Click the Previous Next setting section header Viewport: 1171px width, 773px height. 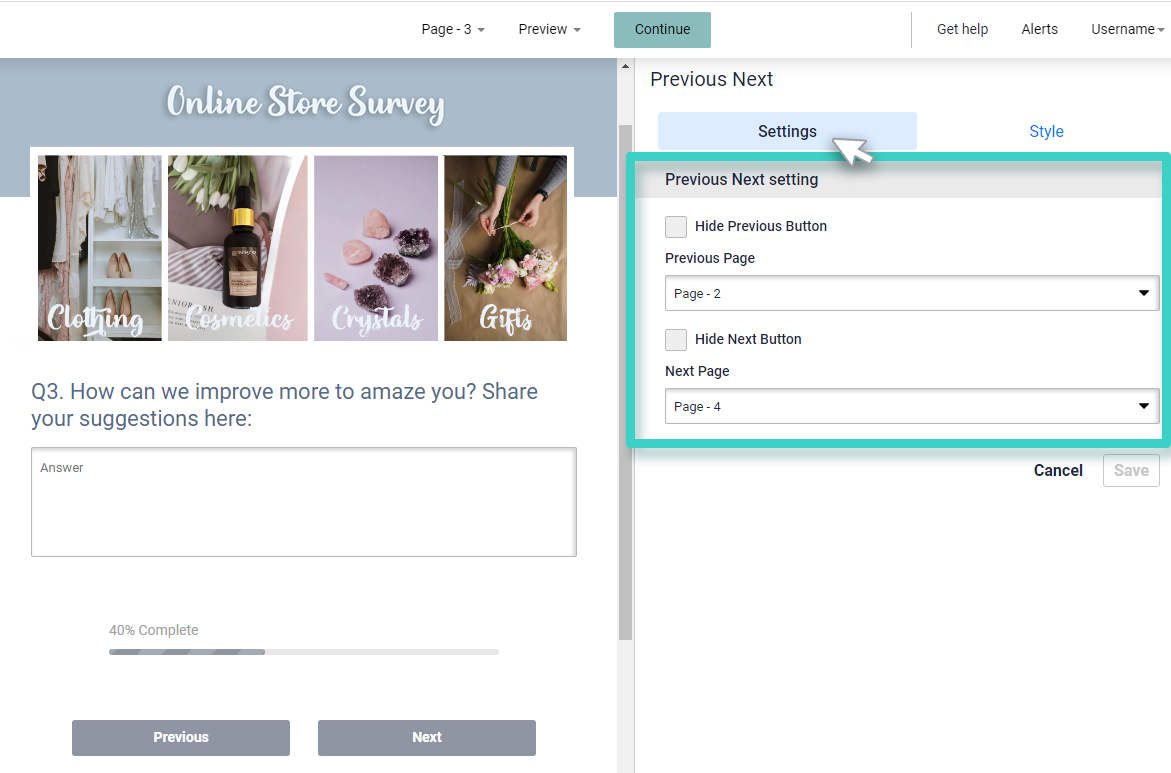pyautogui.click(x=899, y=180)
